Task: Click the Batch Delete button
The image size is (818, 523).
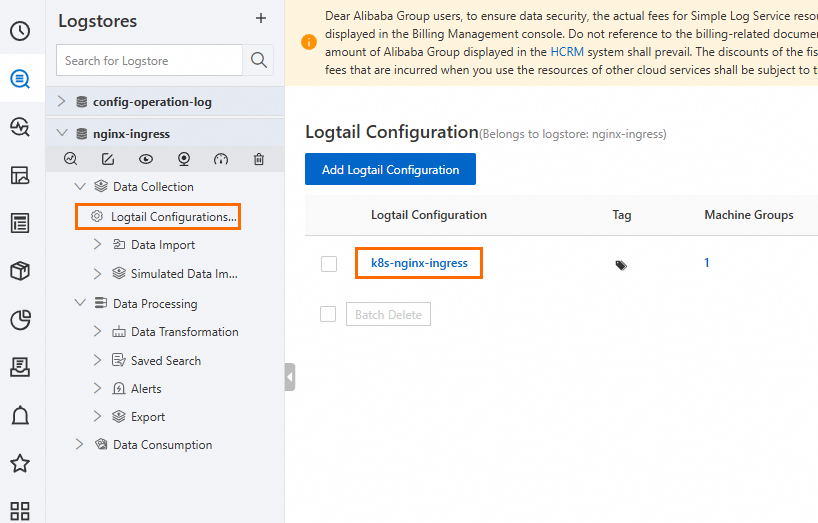Action: pyautogui.click(x=388, y=314)
